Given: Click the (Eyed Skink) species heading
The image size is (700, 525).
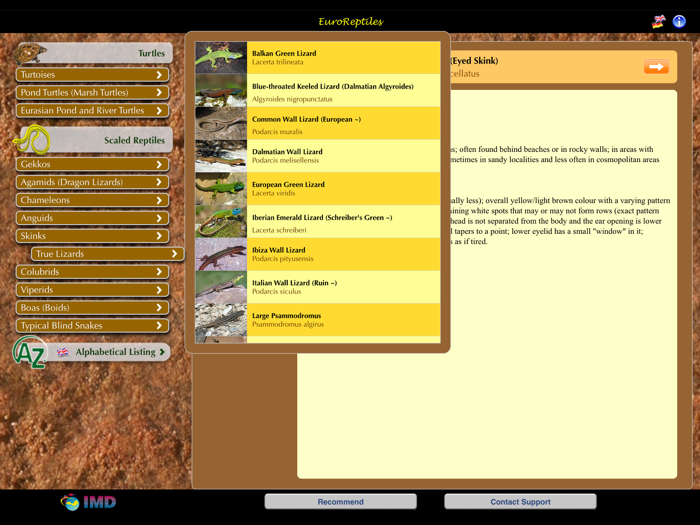Looking at the screenshot, I should (474, 61).
